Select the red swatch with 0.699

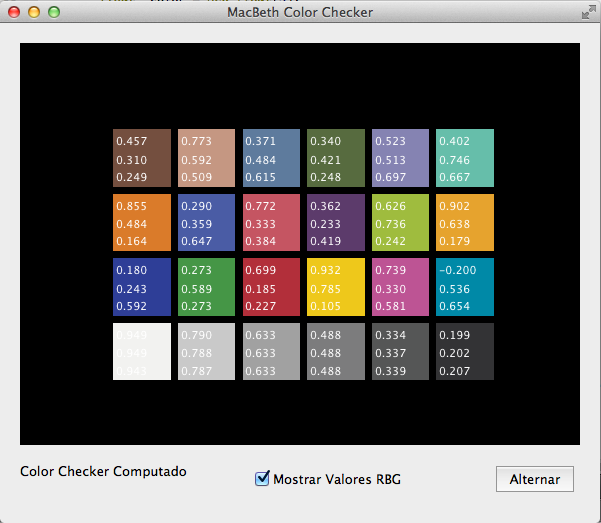click(x=271, y=287)
